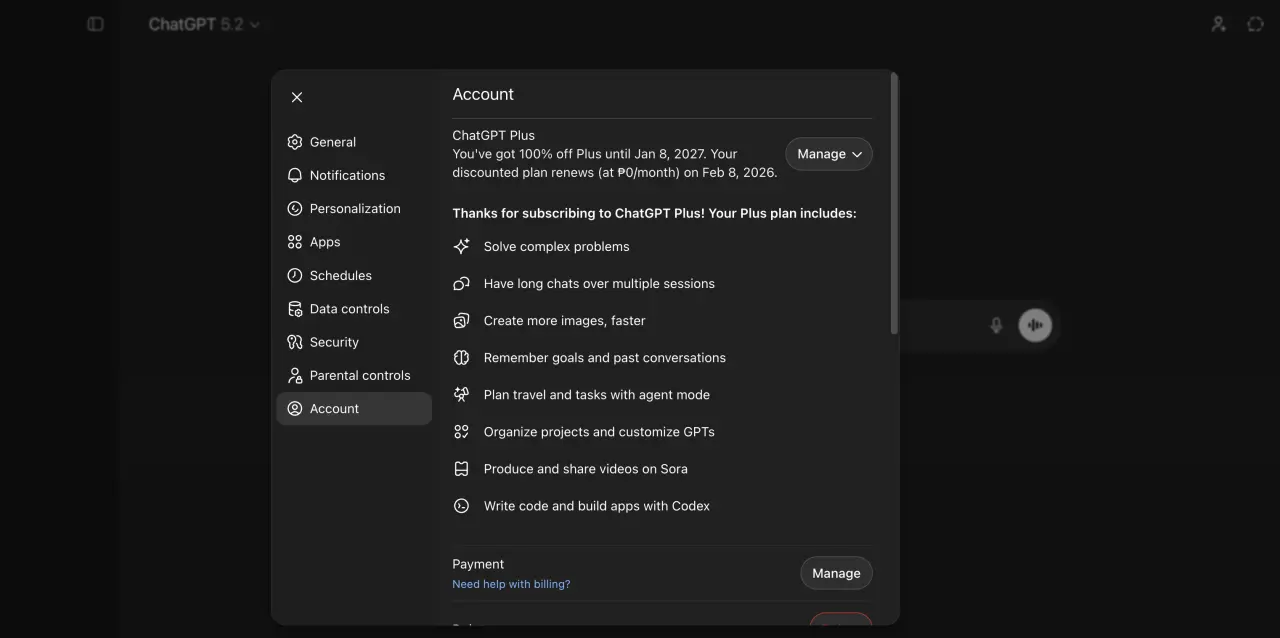
Task: Select the Account tab
Action: (x=354, y=409)
